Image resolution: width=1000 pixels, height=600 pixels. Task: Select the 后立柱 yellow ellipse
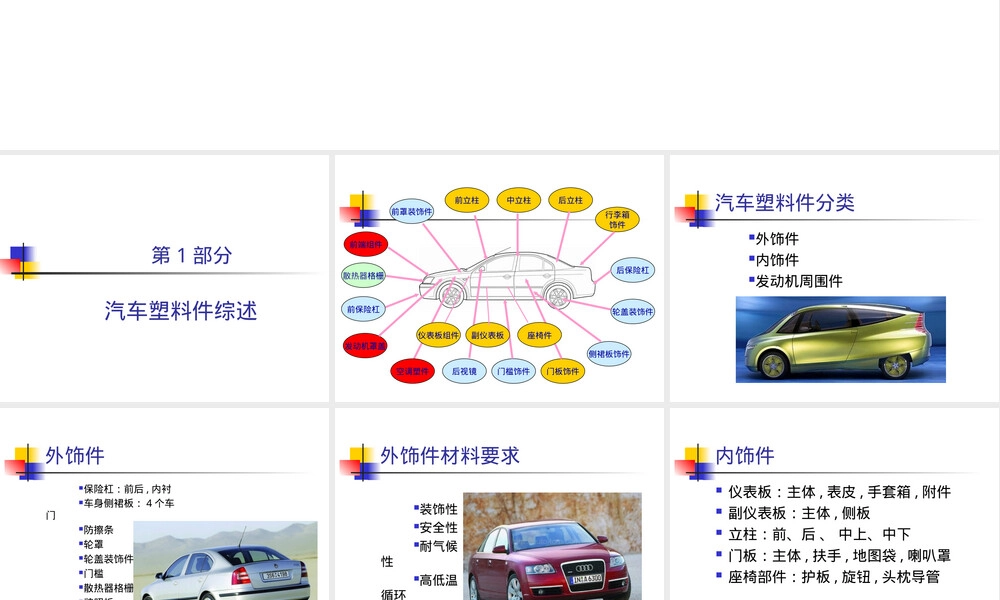pos(570,200)
